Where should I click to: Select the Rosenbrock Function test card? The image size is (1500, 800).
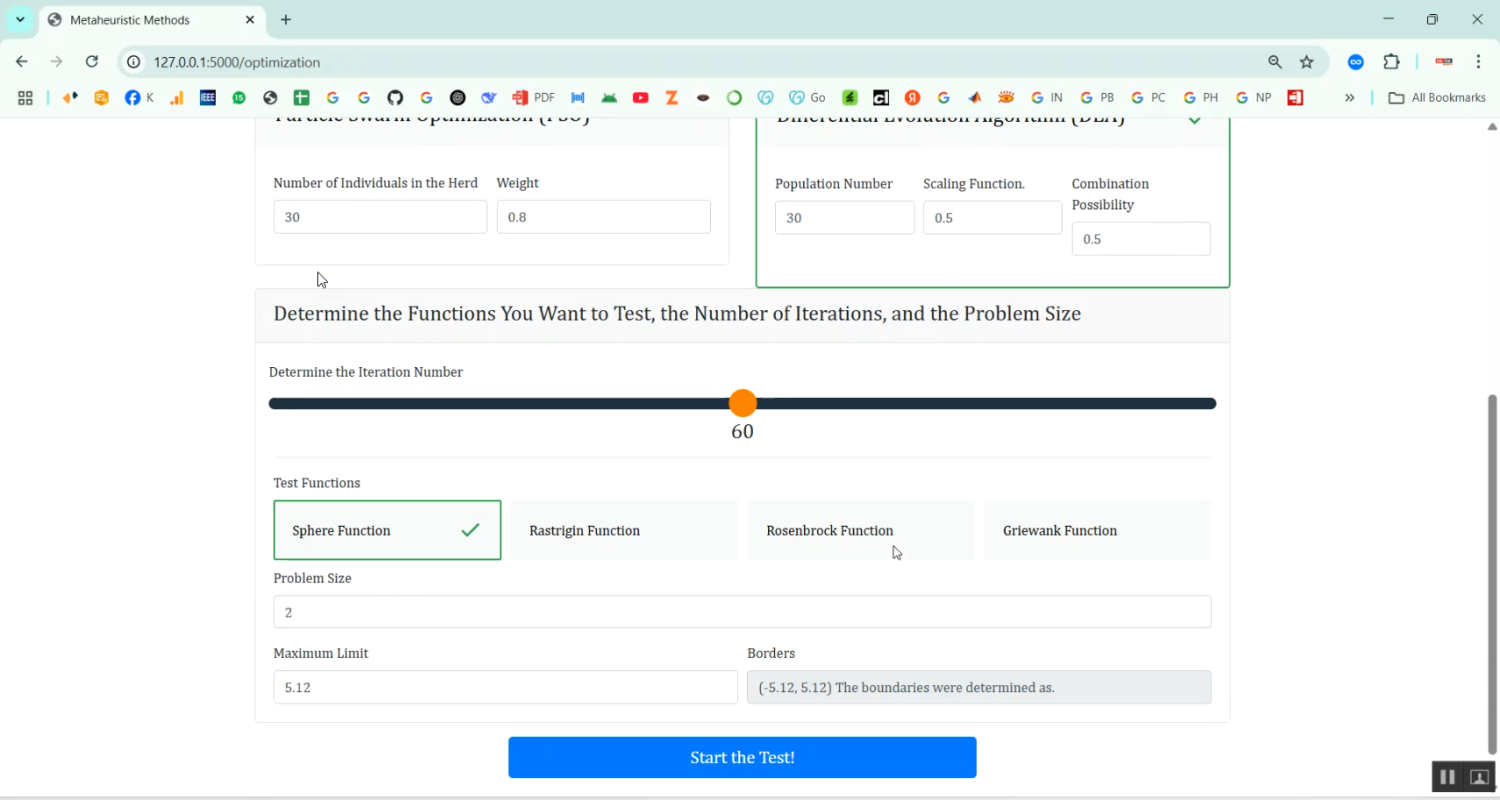point(861,530)
